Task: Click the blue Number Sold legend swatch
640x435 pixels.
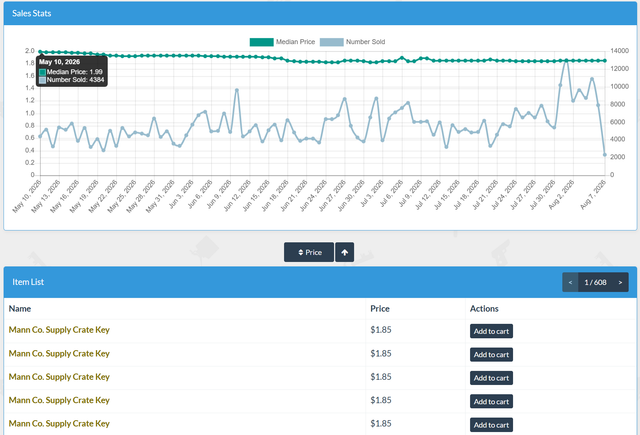Action: (x=331, y=42)
